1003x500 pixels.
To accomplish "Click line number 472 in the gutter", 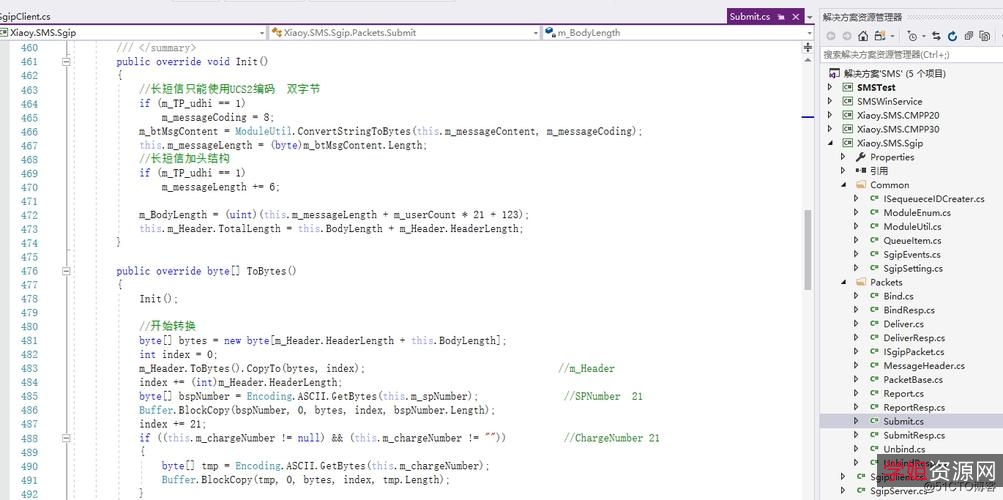I will [x=29, y=215].
